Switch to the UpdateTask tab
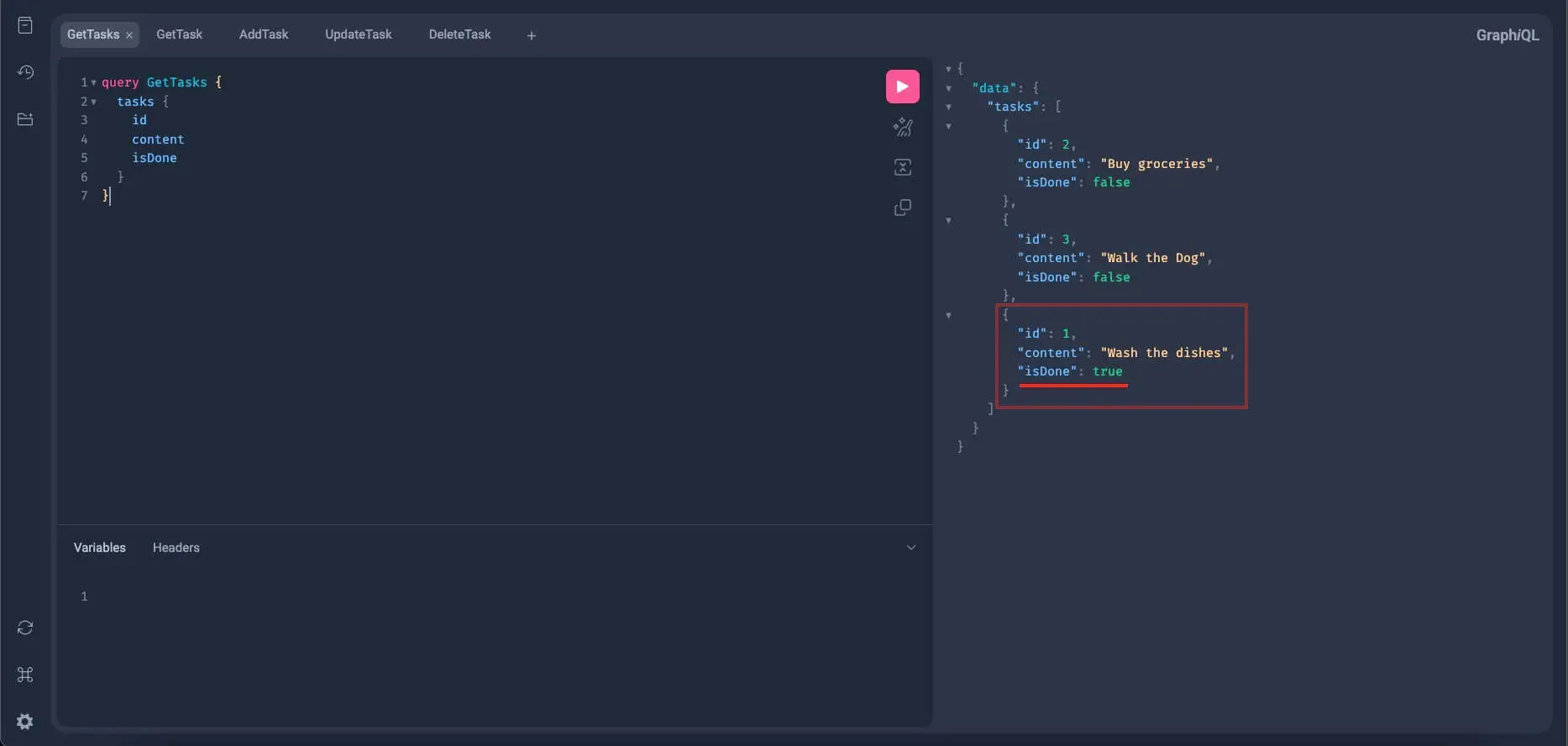Screen dimensions: 1568x746 click(x=358, y=34)
